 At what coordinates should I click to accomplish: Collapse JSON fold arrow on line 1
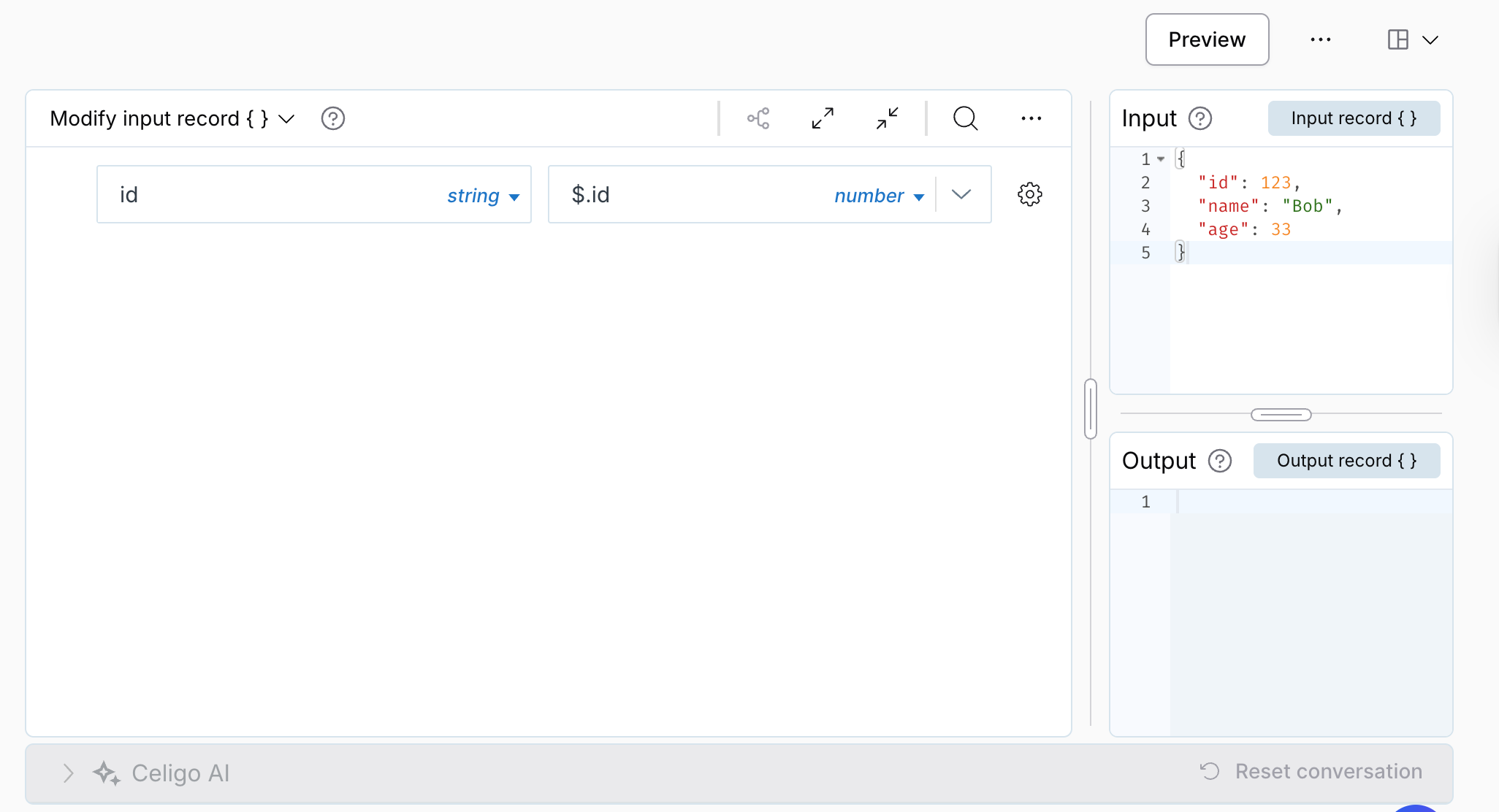[1161, 159]
